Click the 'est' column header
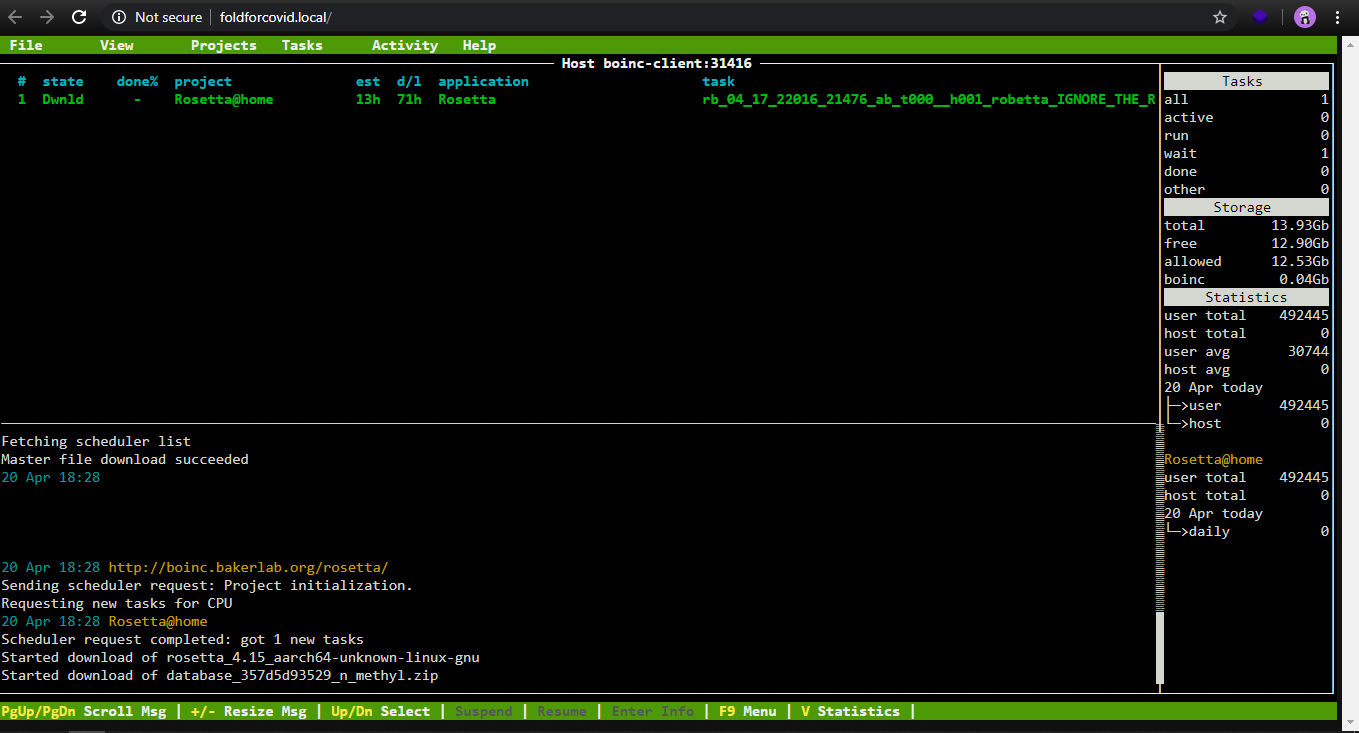This screenshot has width=1359, height=733. [368, 81]
